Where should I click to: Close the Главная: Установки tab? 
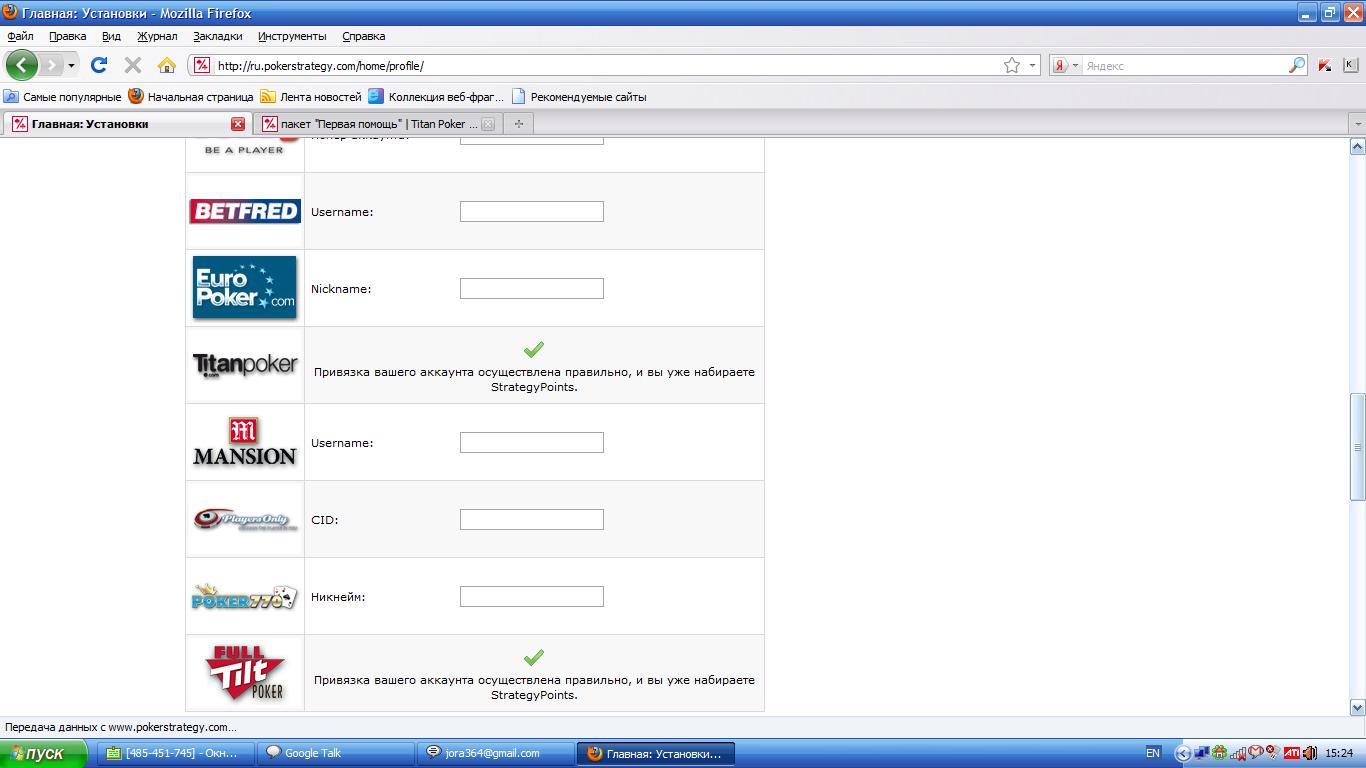[238, 124]
